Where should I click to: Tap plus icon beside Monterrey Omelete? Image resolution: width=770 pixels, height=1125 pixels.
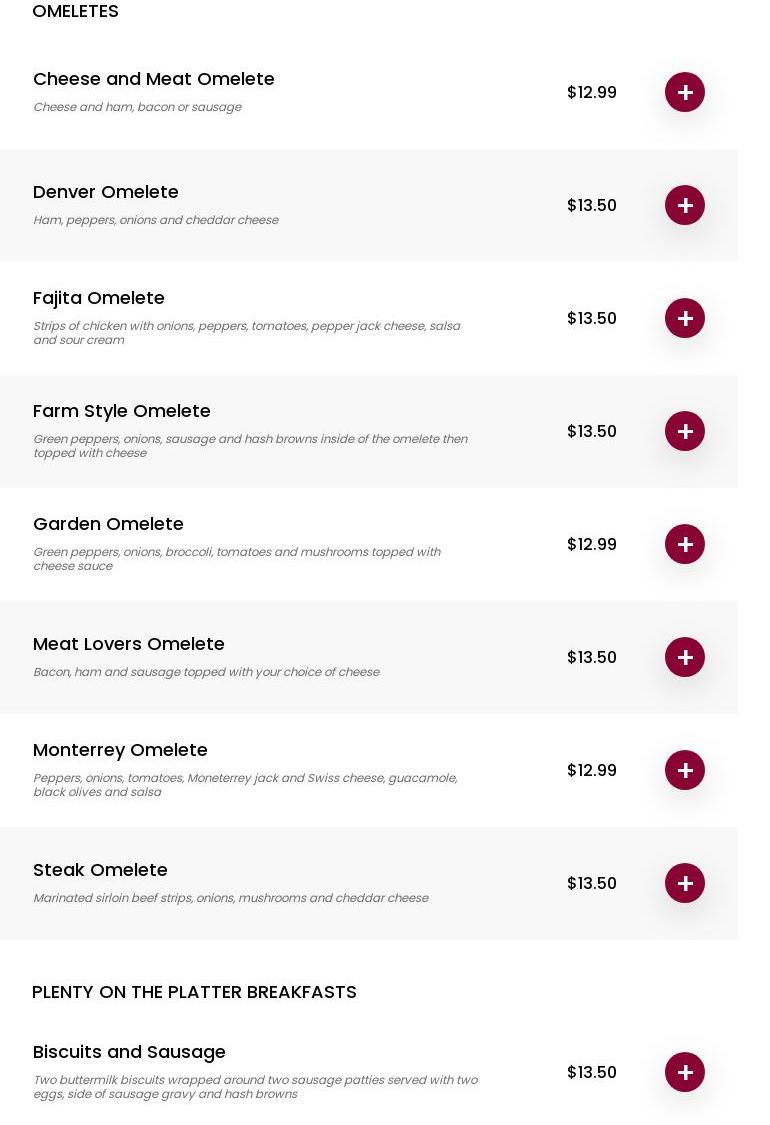click(x=685, y=770)
